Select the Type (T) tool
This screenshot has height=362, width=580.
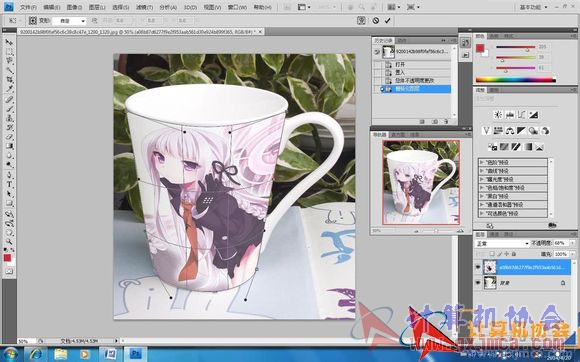click(x=9, y=184)
